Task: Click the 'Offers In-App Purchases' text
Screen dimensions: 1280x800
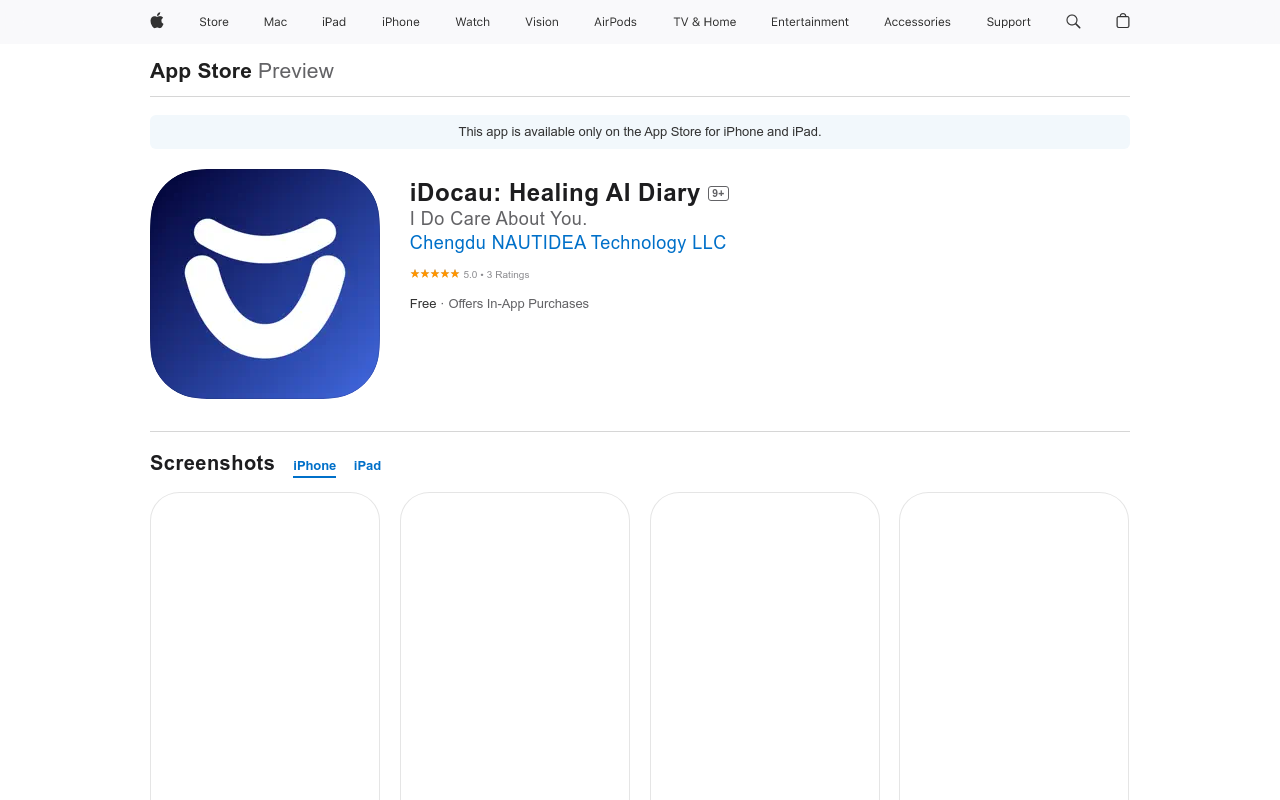Action: click(x=518, y=304)
